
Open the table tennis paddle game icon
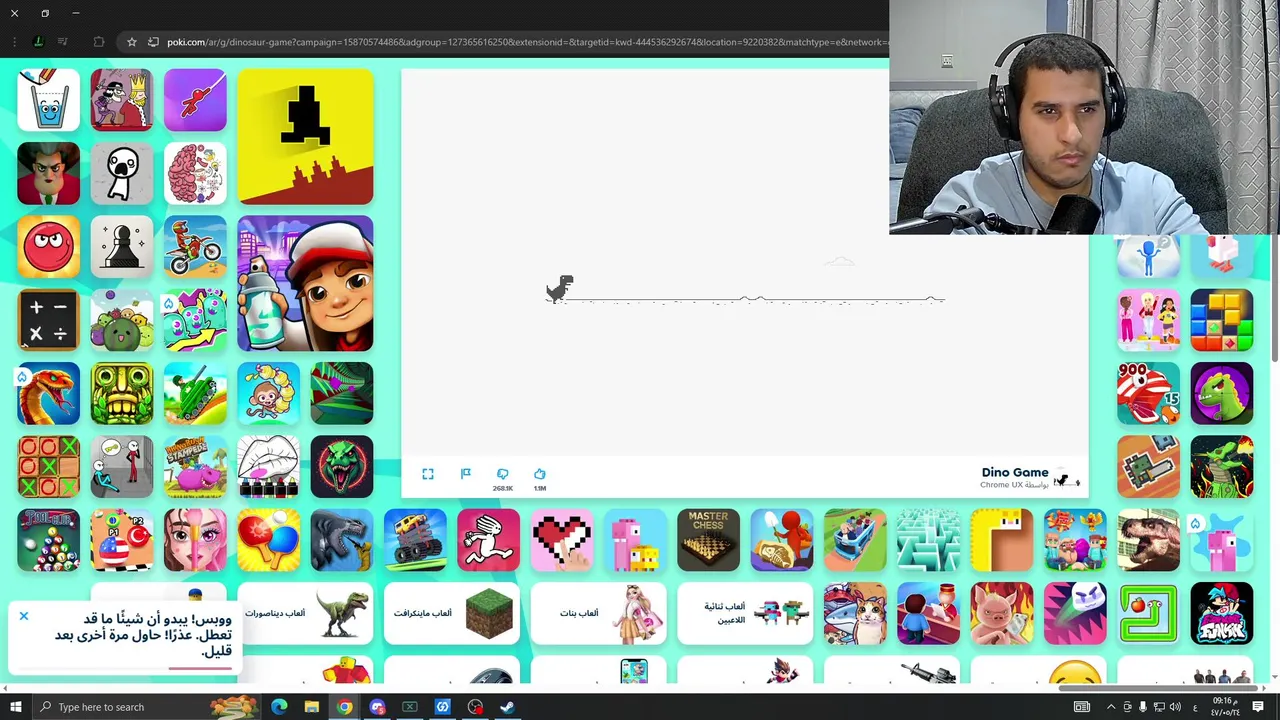268,540
